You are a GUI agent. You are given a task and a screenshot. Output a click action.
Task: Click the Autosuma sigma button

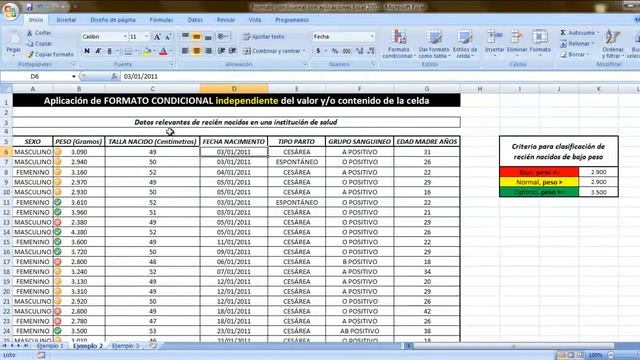coord(579,32)
